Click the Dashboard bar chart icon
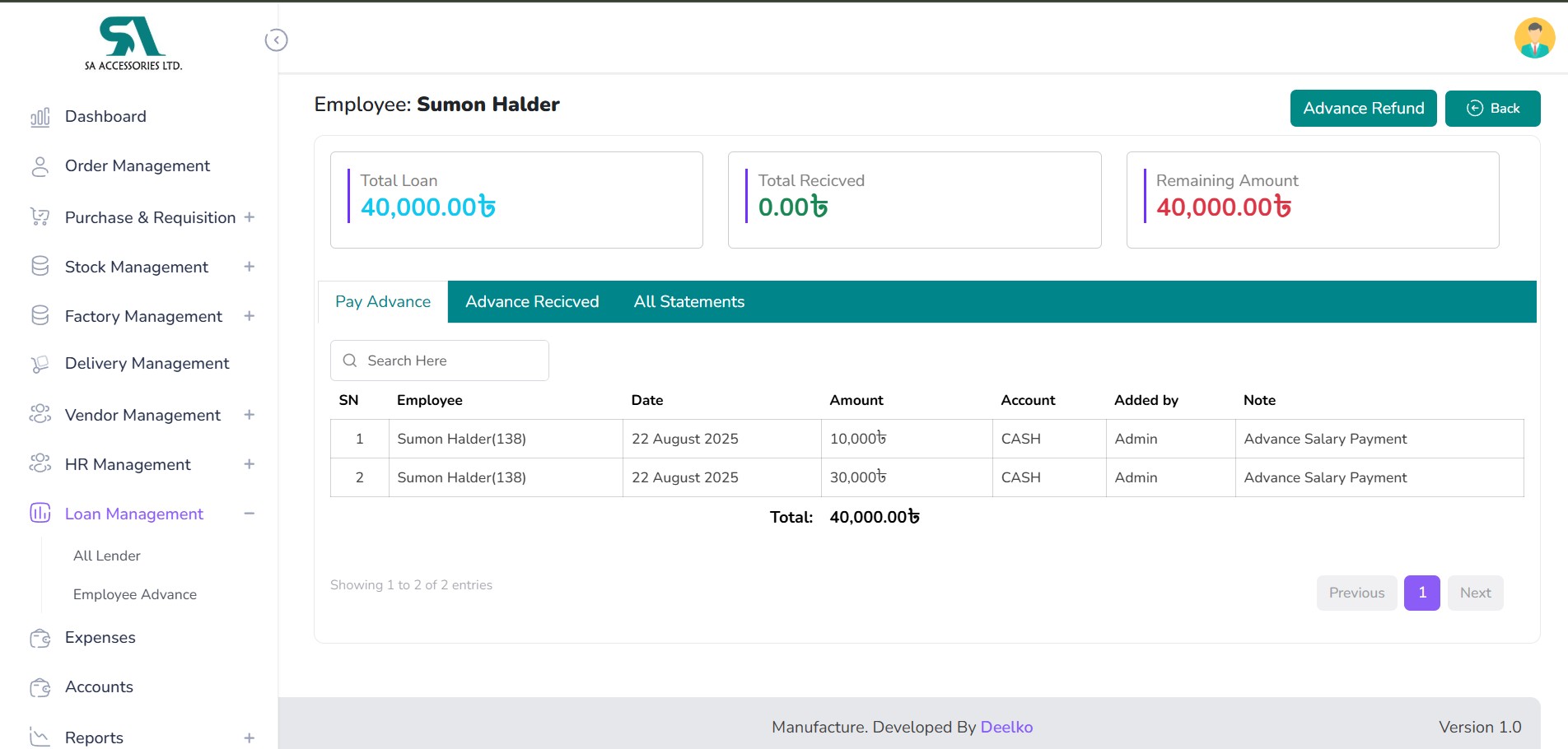This screenshot has width=1568, height=749. tap(40, 117)
